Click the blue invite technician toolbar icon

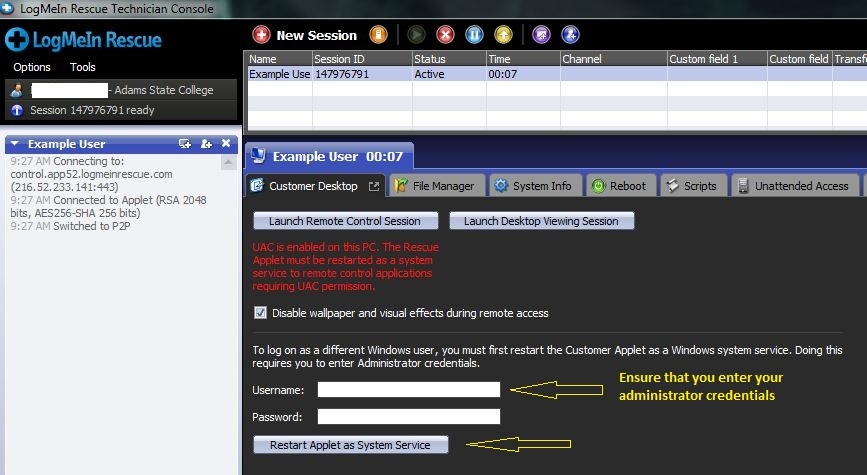pyautogui.click(x=570, y=35)
